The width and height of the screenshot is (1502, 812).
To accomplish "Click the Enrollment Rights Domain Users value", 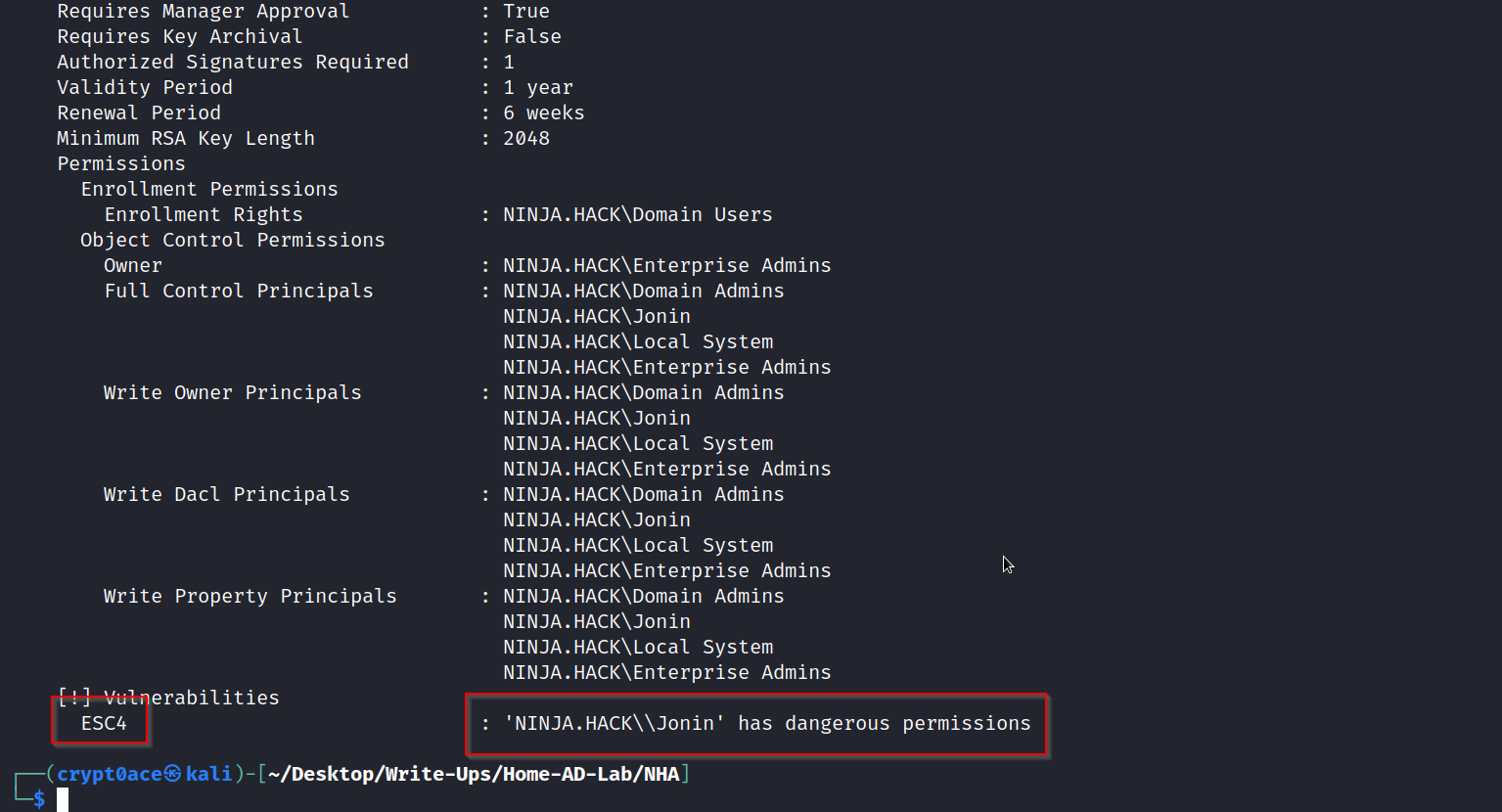I will coord(637,214).
